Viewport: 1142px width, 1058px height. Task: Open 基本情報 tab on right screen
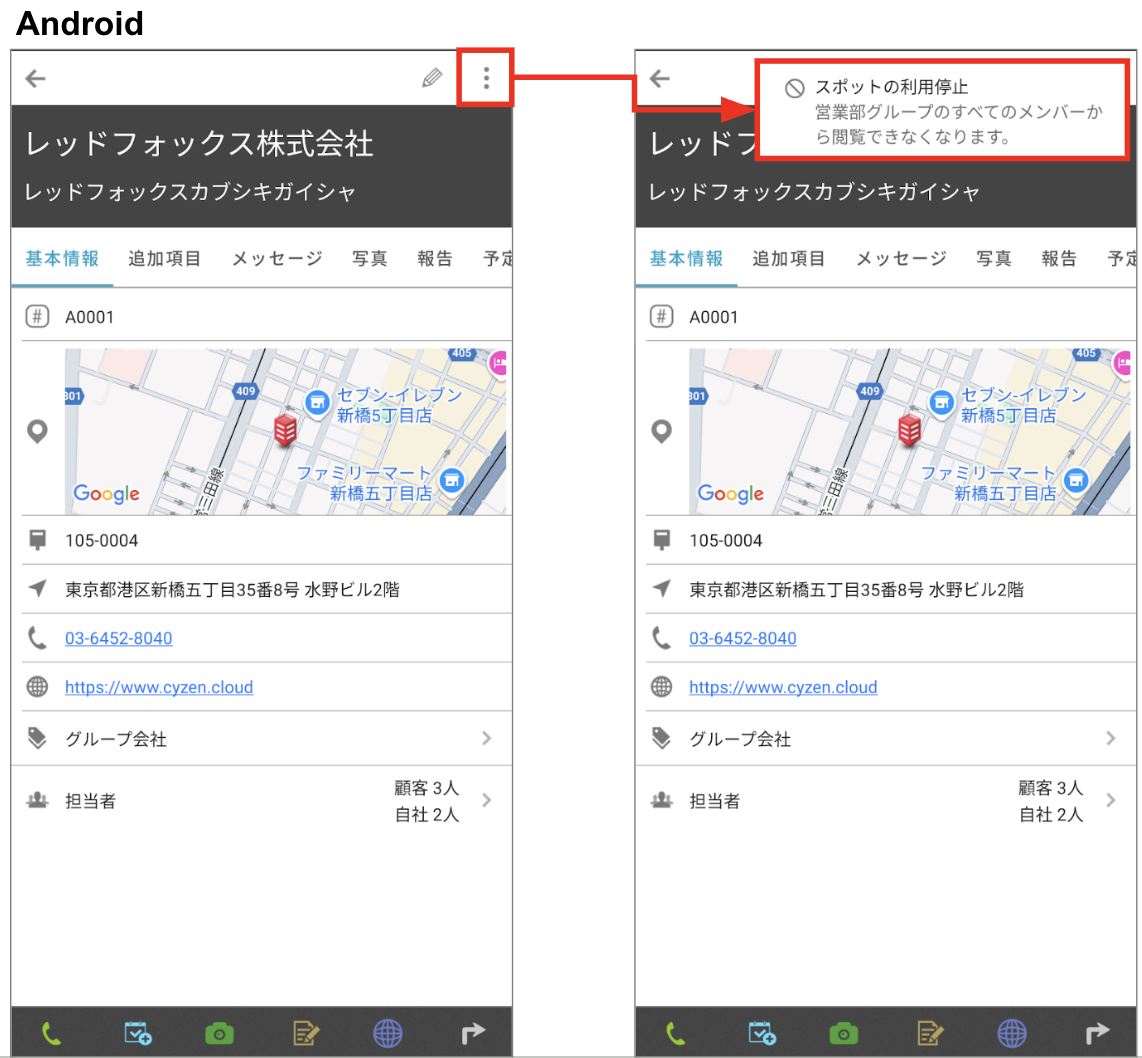pyautogui.click(x=686, y=258)
